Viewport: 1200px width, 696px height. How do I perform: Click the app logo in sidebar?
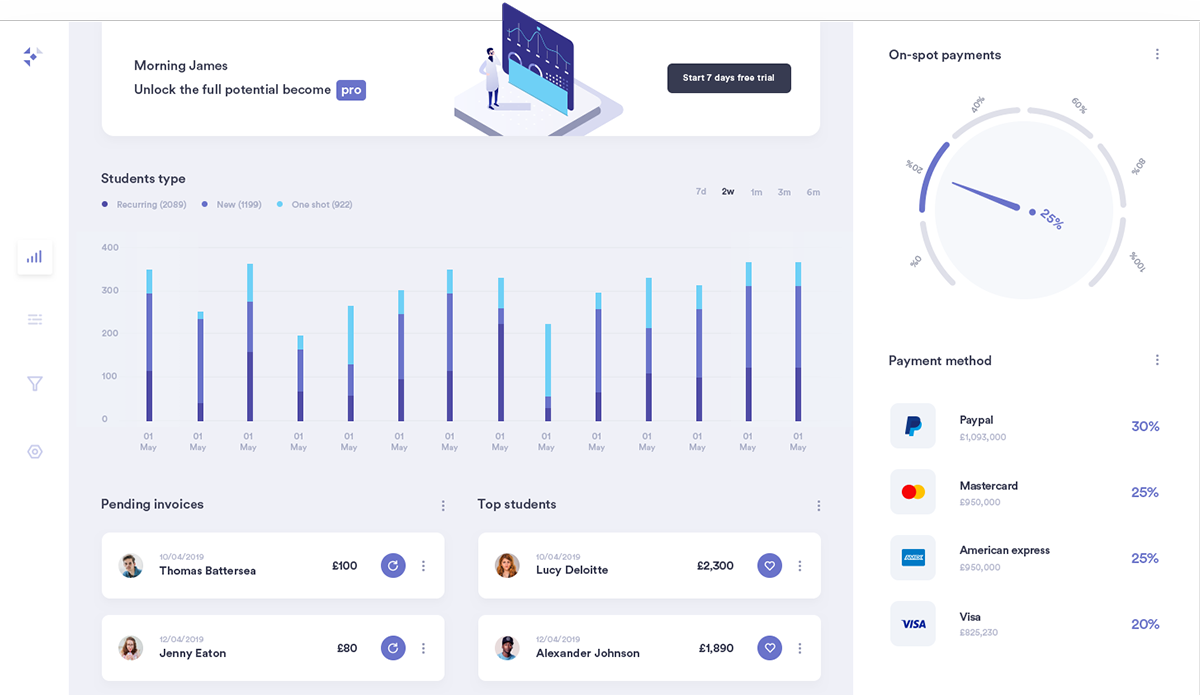click(32, 57)
